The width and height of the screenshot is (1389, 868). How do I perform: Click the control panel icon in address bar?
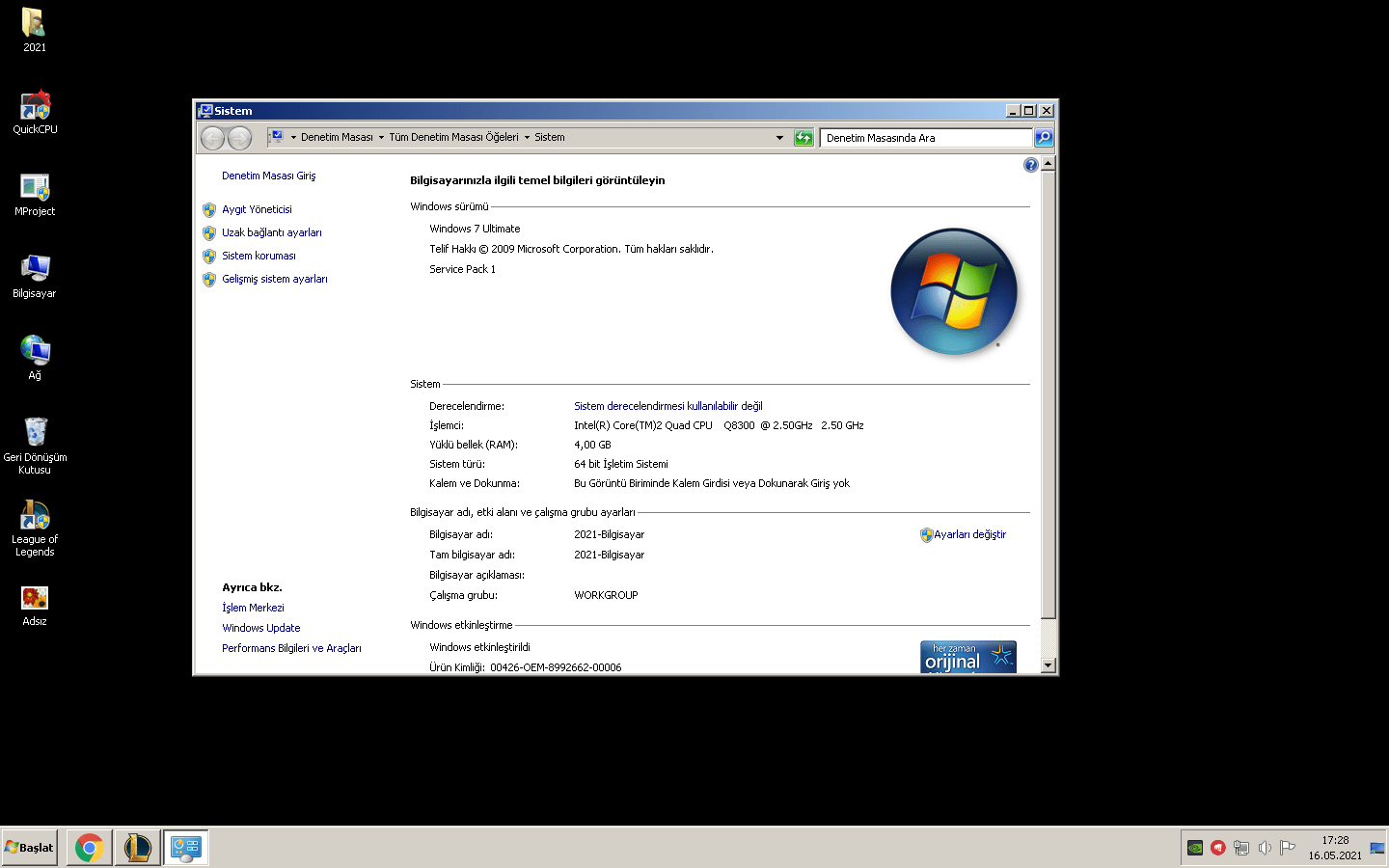pos(276,137)
